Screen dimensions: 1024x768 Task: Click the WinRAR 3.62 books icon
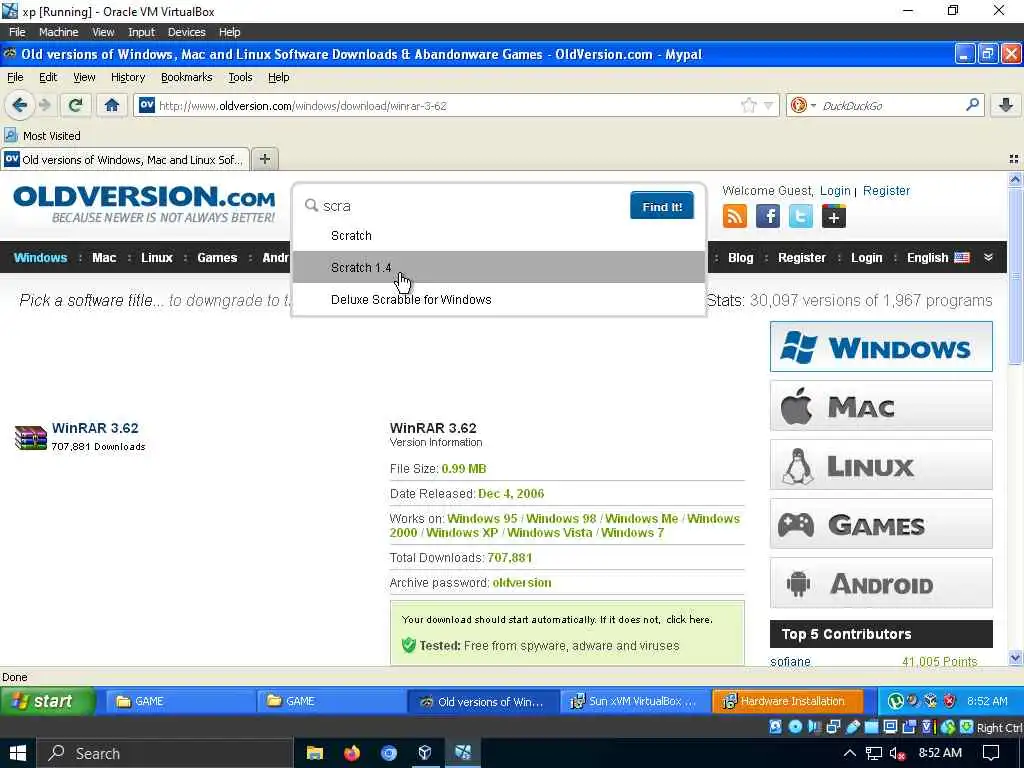(31, 438)
